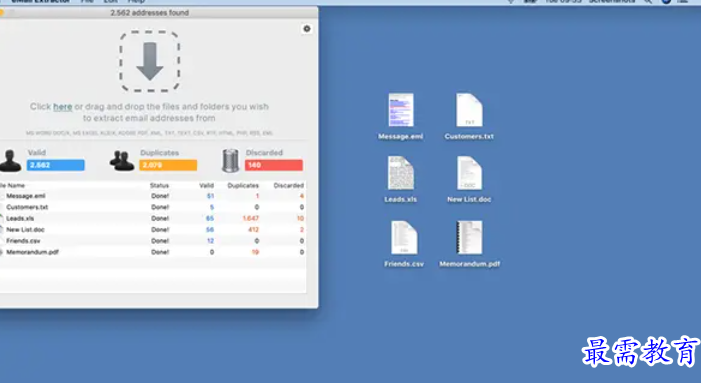
Task: Click Done! status of Memorandum.pdf row
Action: coord(160,252)
